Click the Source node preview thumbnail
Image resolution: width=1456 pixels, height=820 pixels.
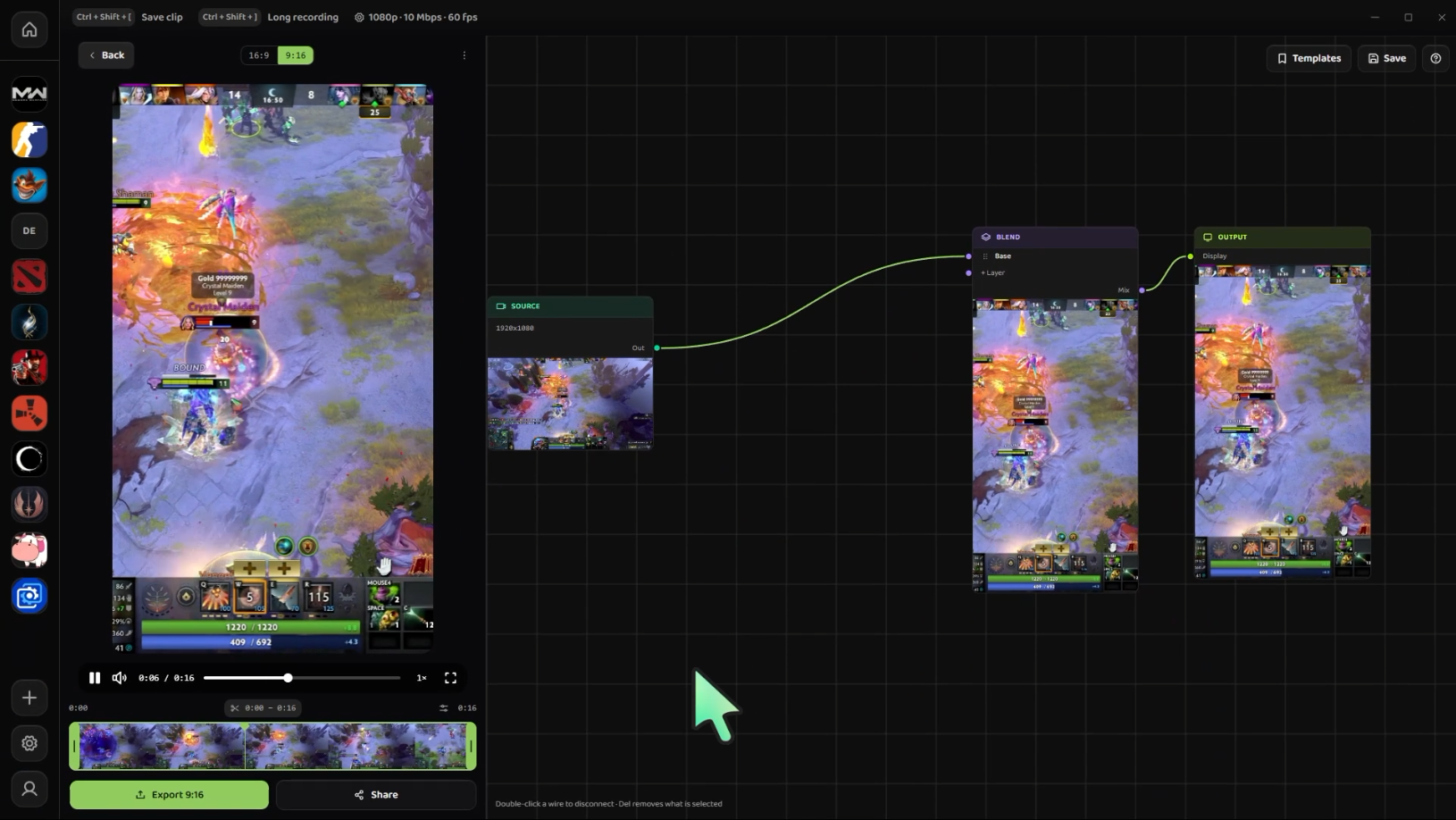click(x=570, y=403)
